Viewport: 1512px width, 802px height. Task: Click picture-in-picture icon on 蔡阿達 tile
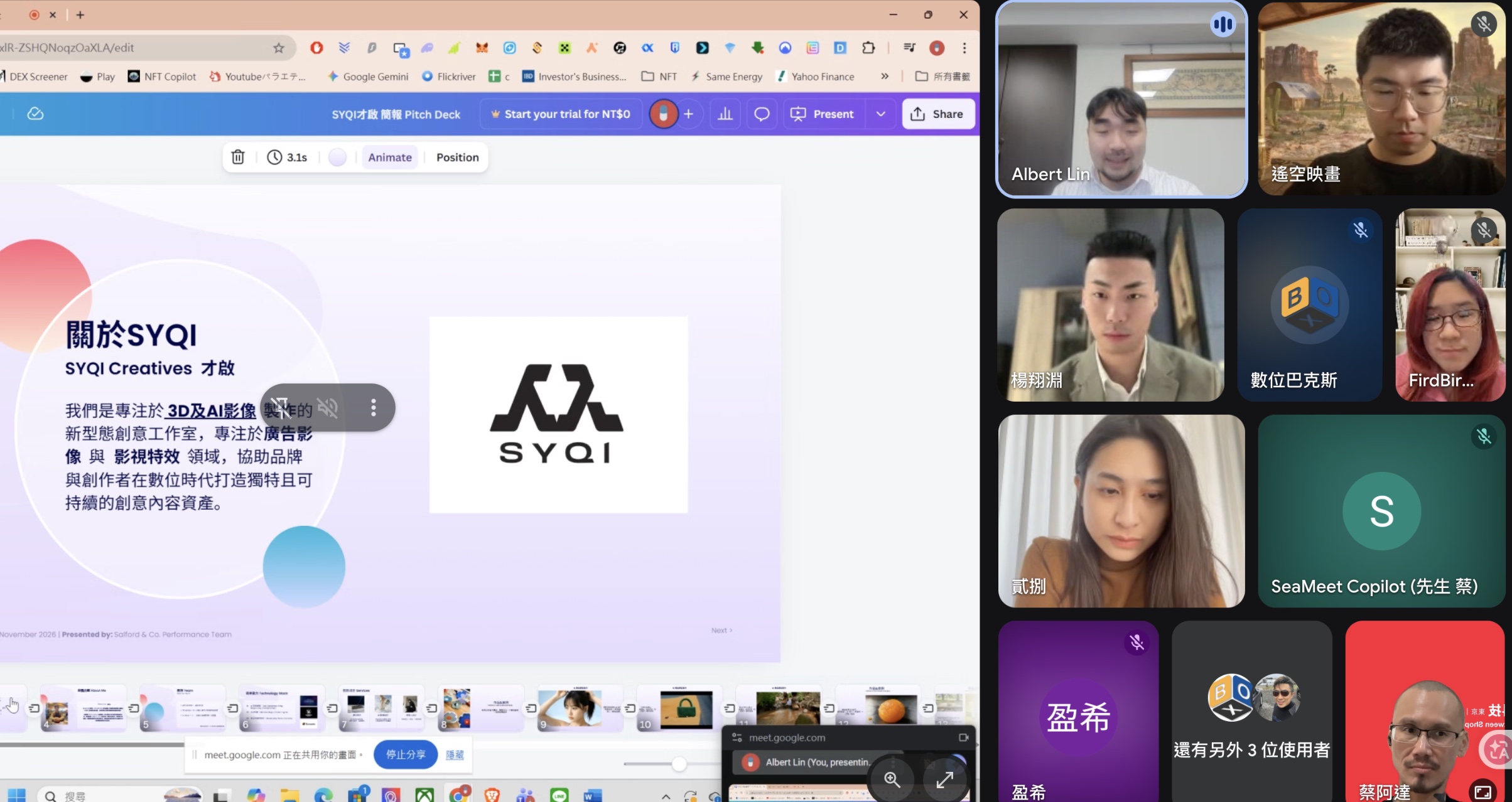[1483, 792]
